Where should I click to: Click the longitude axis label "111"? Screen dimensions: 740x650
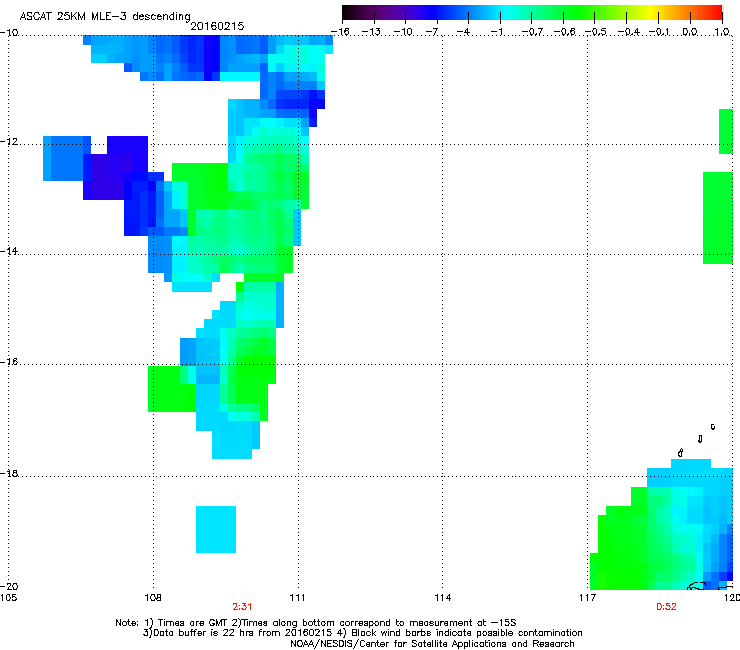297,598
